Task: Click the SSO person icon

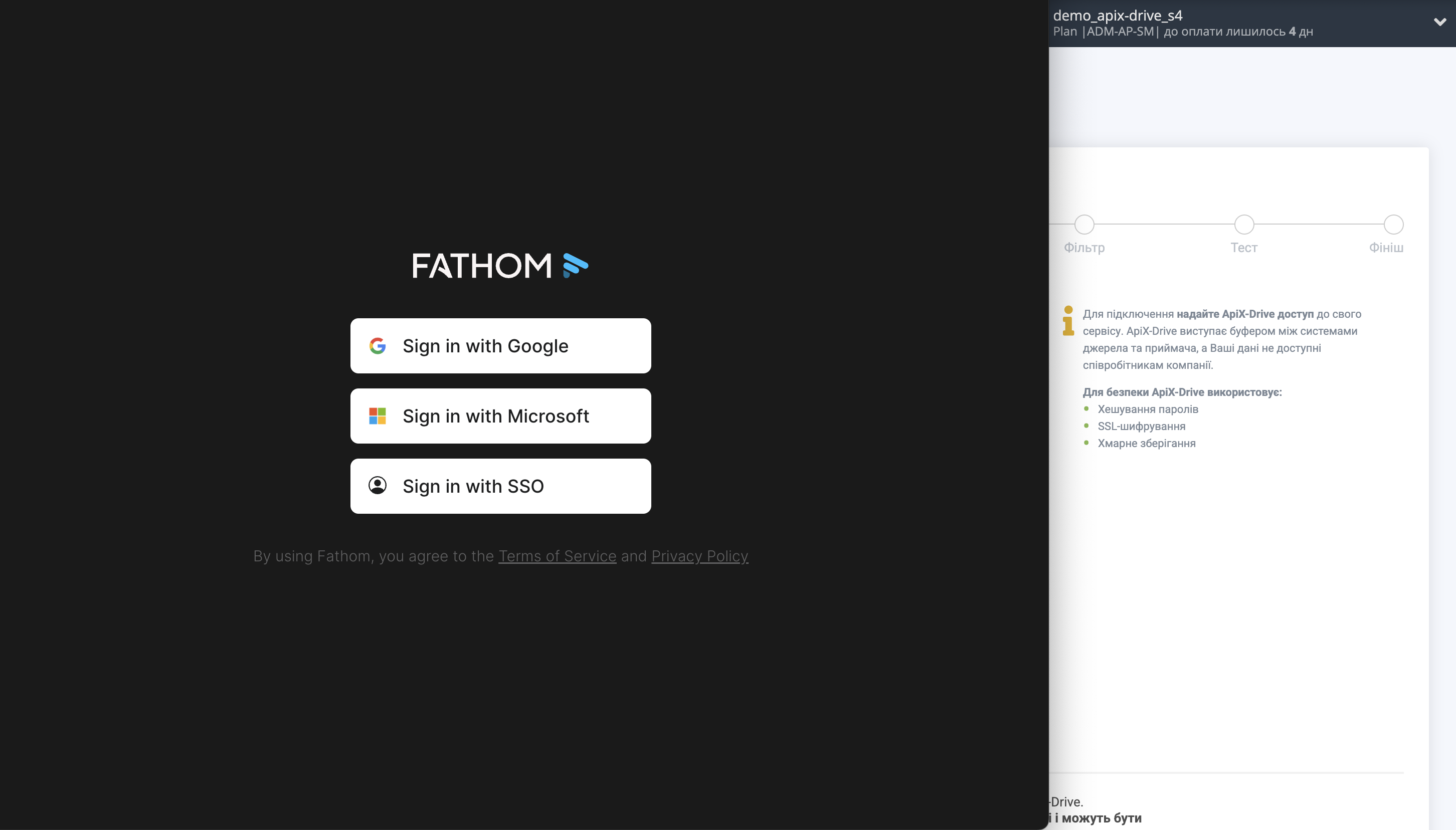Action: click(378, 486)
